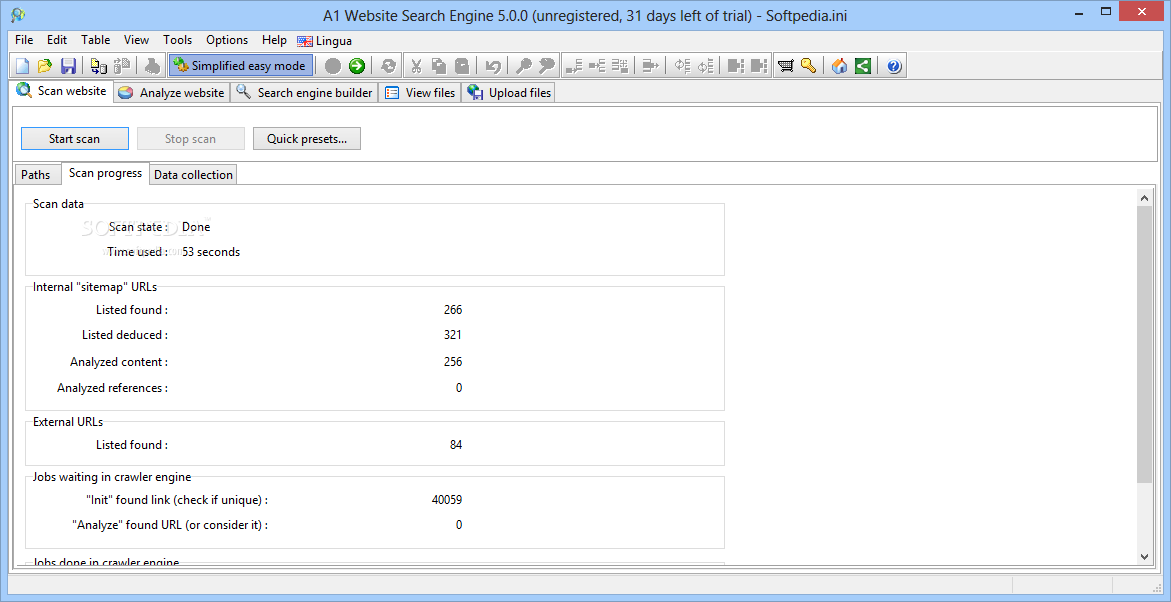The image size is (1171, 602).
Task: Click the shopping cart buy icon
Action: click(785, 66)
